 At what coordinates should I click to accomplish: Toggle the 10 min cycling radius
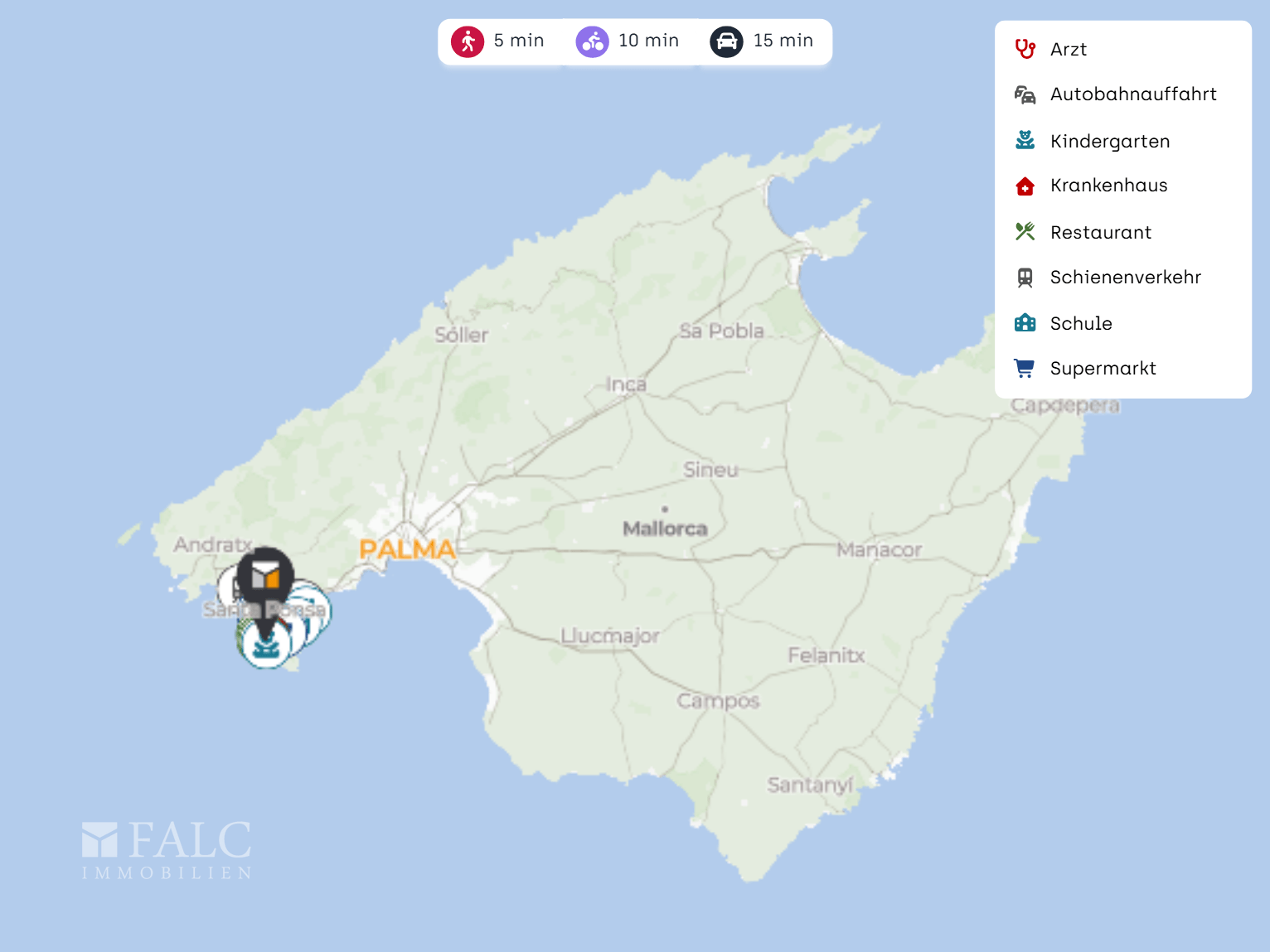click(x=628, y=41)
